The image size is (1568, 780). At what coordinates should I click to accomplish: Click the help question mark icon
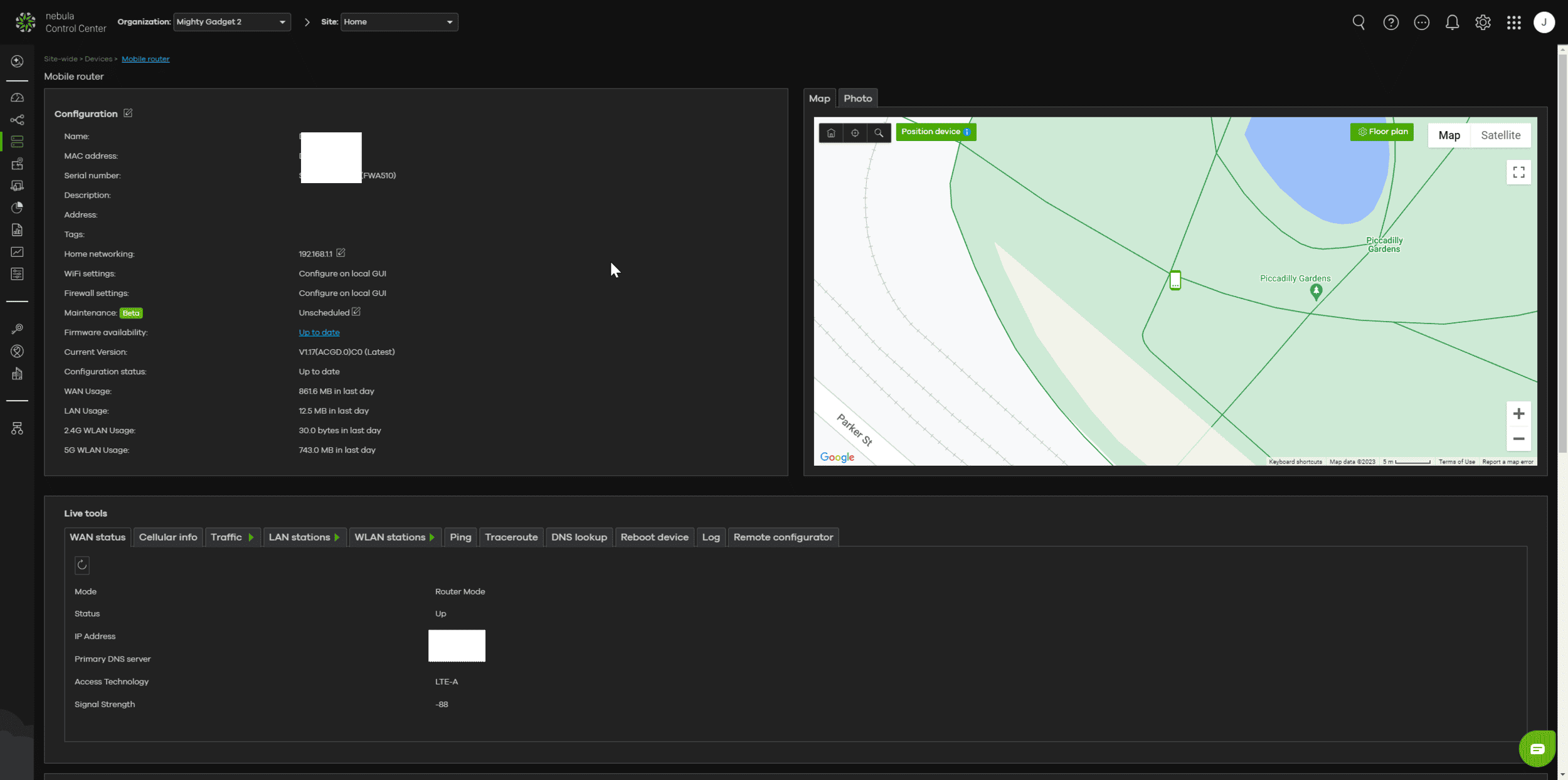click(x=1391, y=23)
